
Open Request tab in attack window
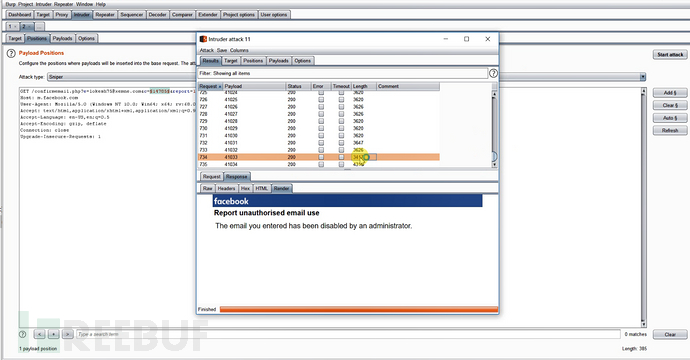(212, 176)
